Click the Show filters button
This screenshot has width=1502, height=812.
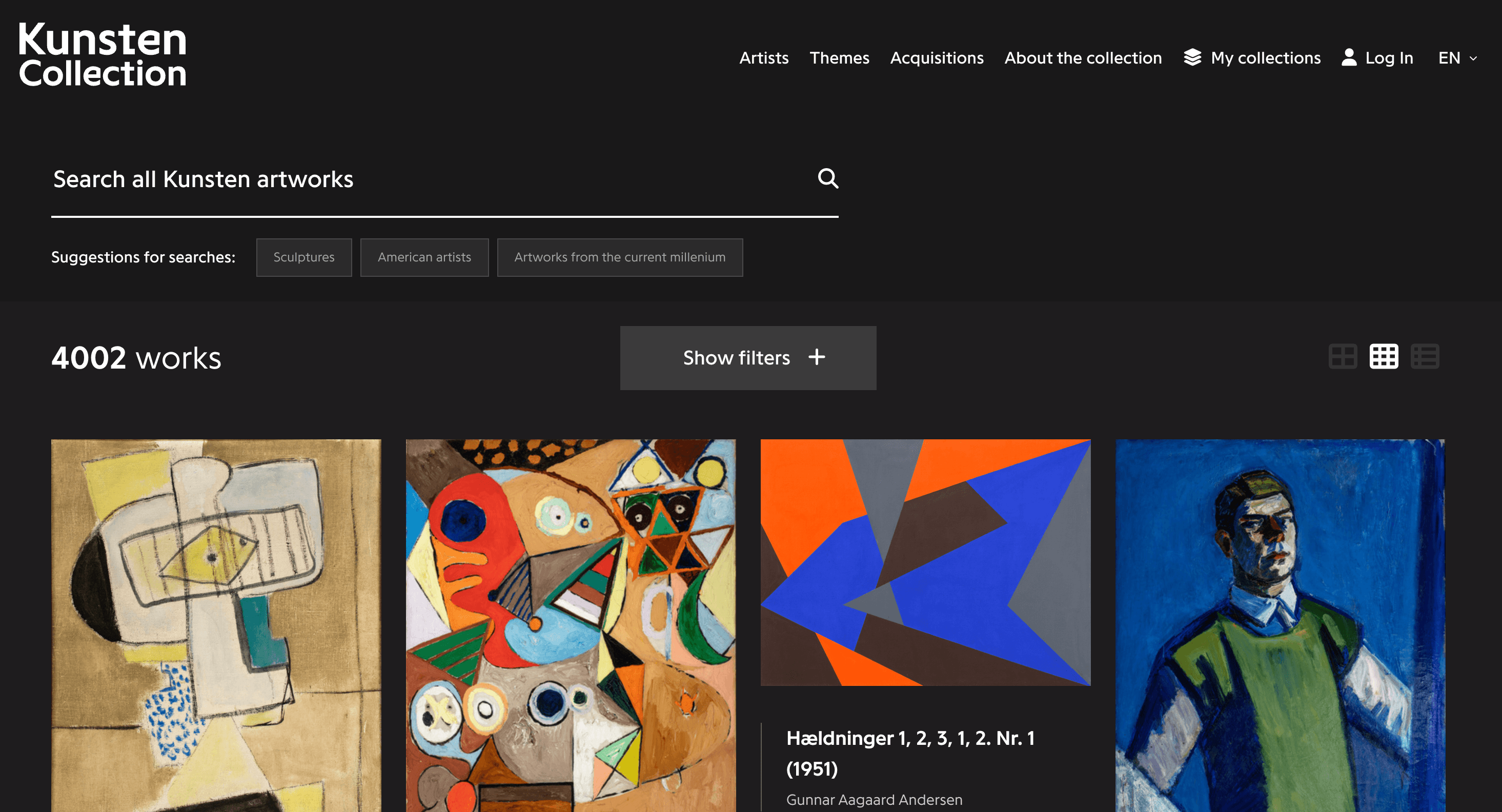click(x=748, y=358)
